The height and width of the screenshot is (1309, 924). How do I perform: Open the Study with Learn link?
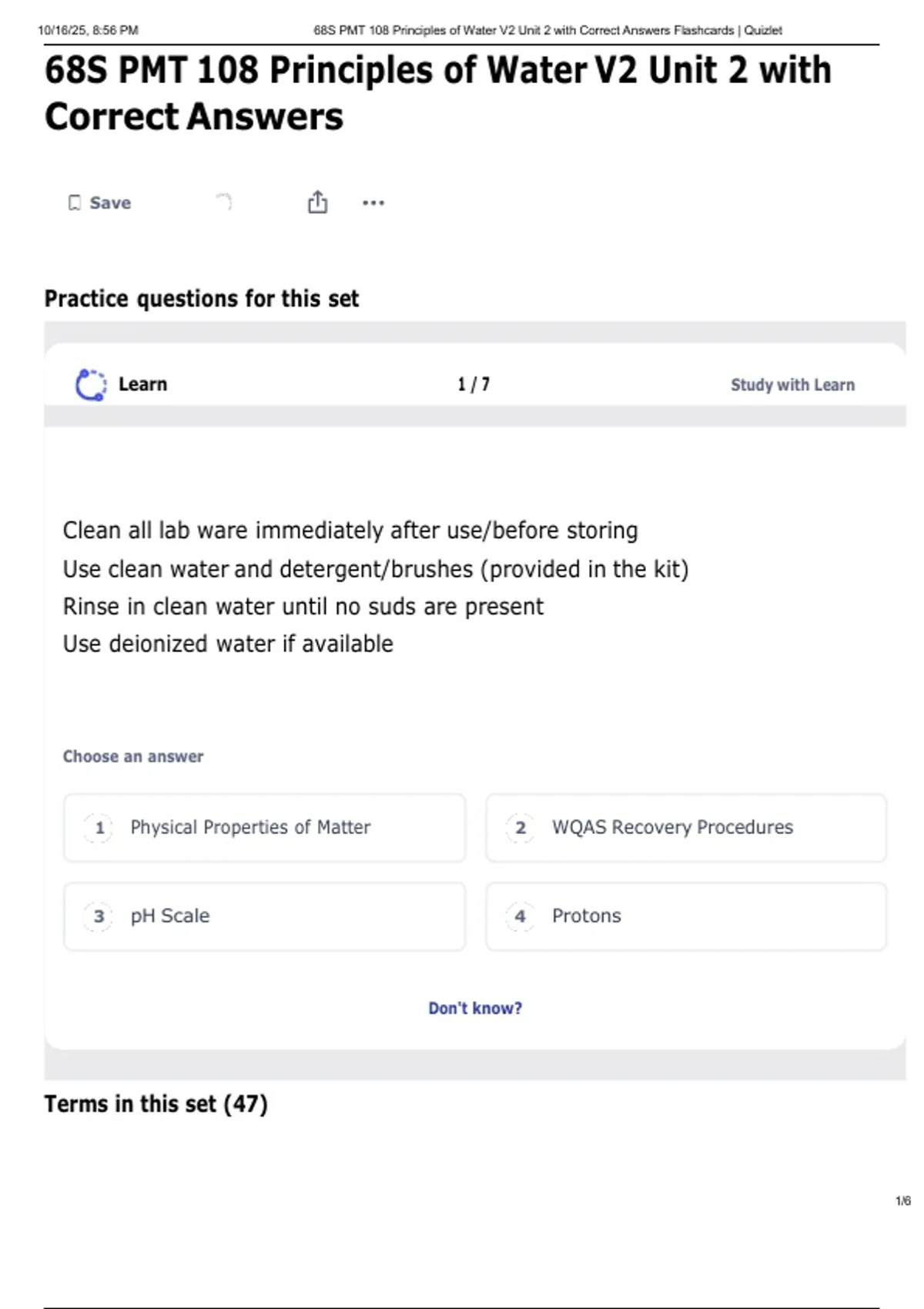coord(792,384)
